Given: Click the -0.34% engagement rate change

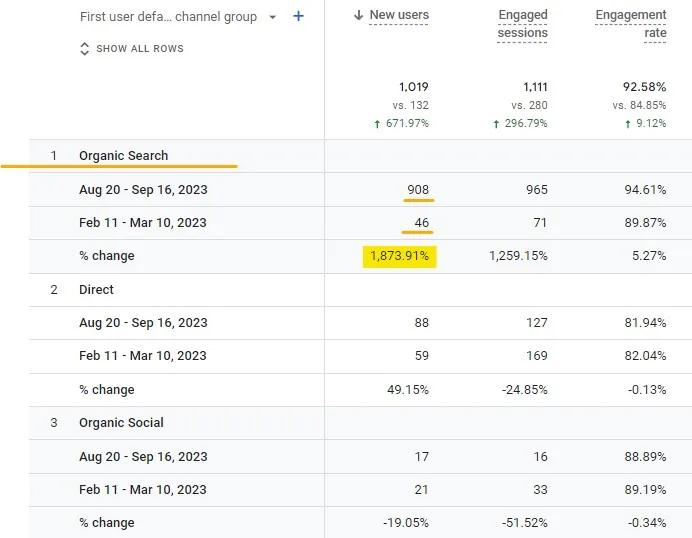Looking at the screenshot, I should pos(647,523).
